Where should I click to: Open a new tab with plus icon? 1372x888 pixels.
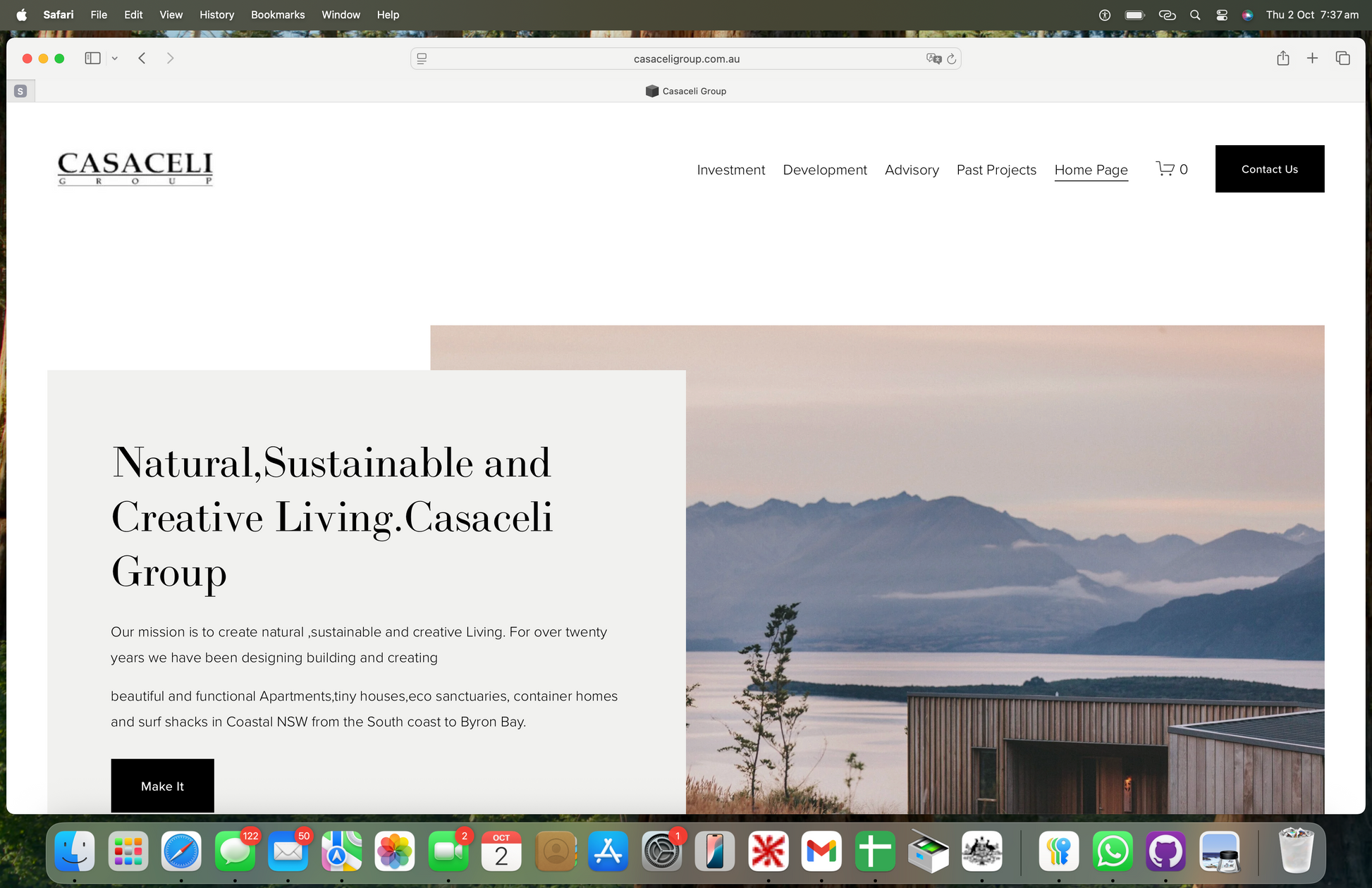1312,58
